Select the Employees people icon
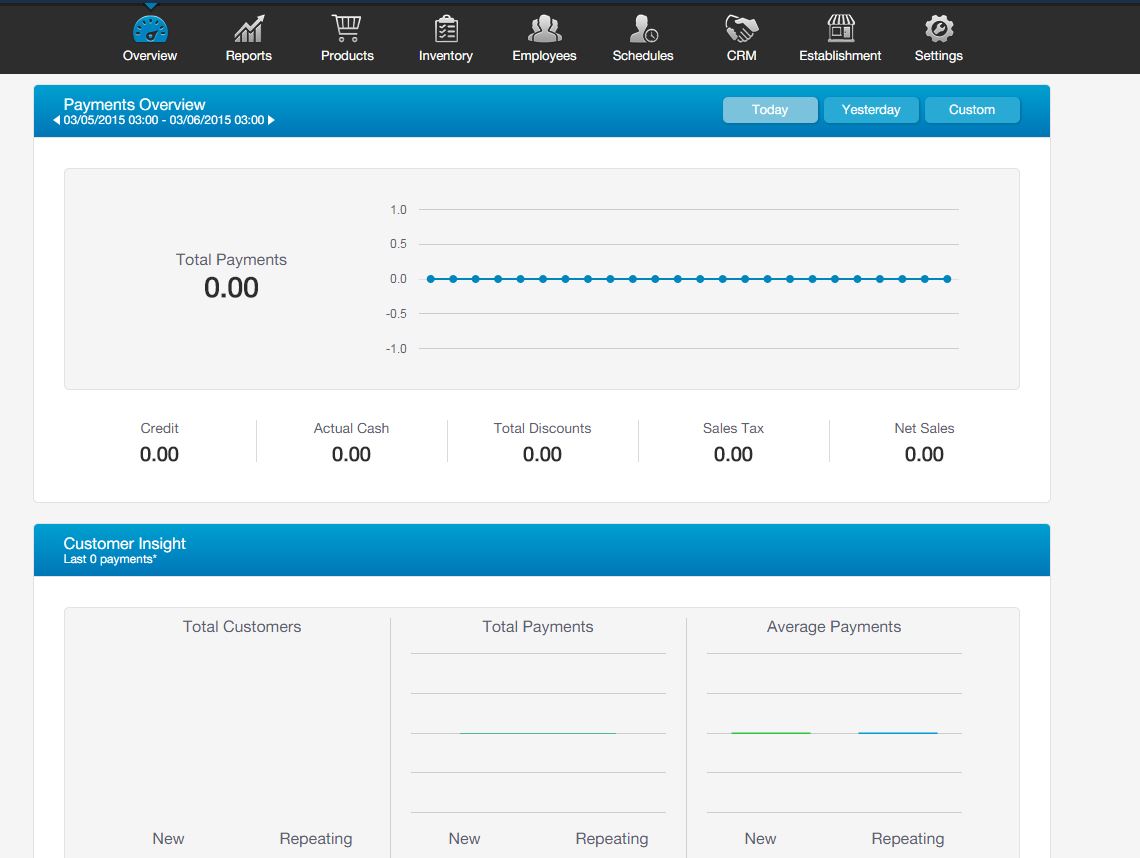The width and height of the screenshot is (1140, 858). (544, 29)
